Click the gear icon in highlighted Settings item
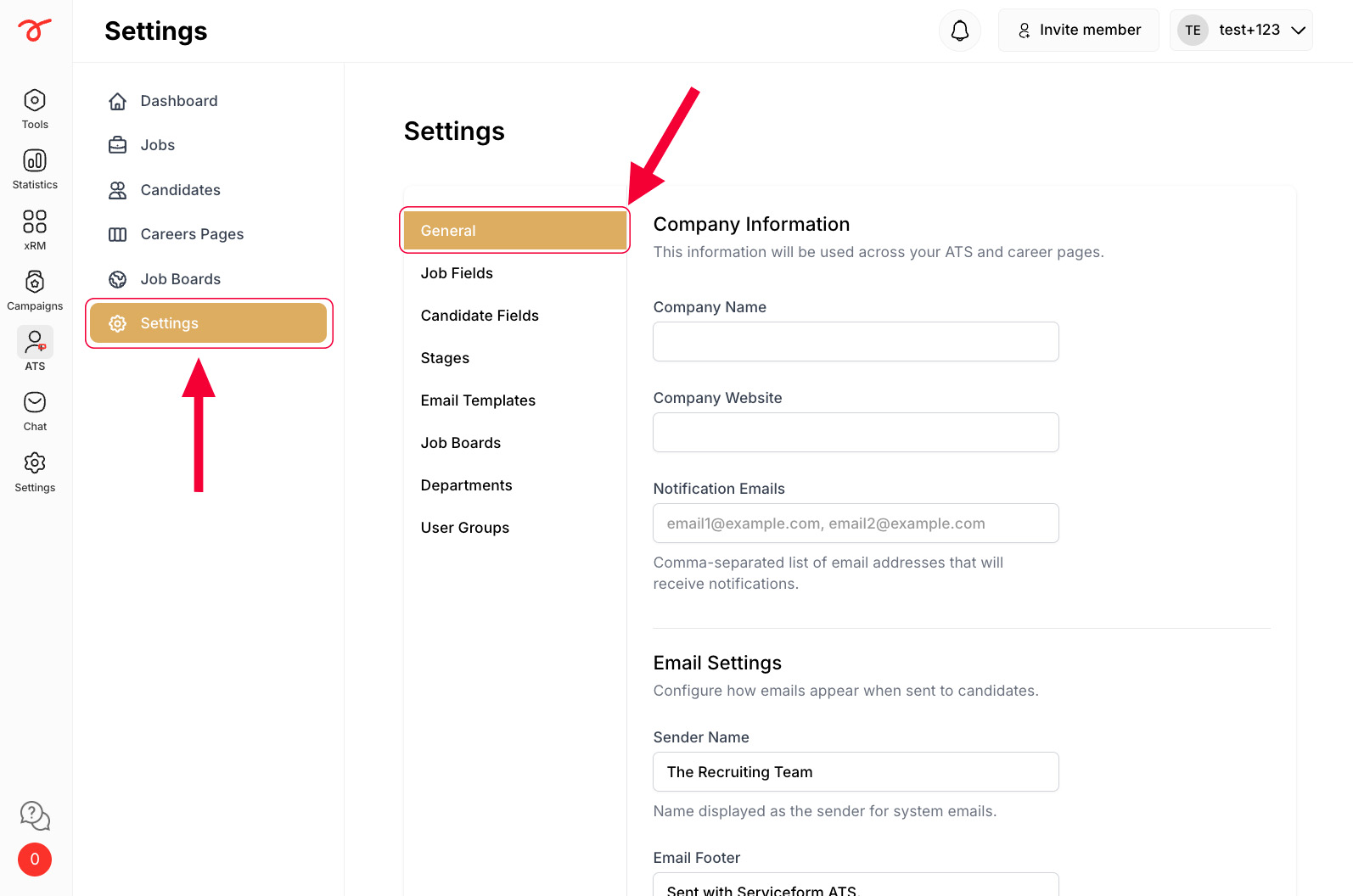This screenshot has height=896, width=1353. (118, 323)
